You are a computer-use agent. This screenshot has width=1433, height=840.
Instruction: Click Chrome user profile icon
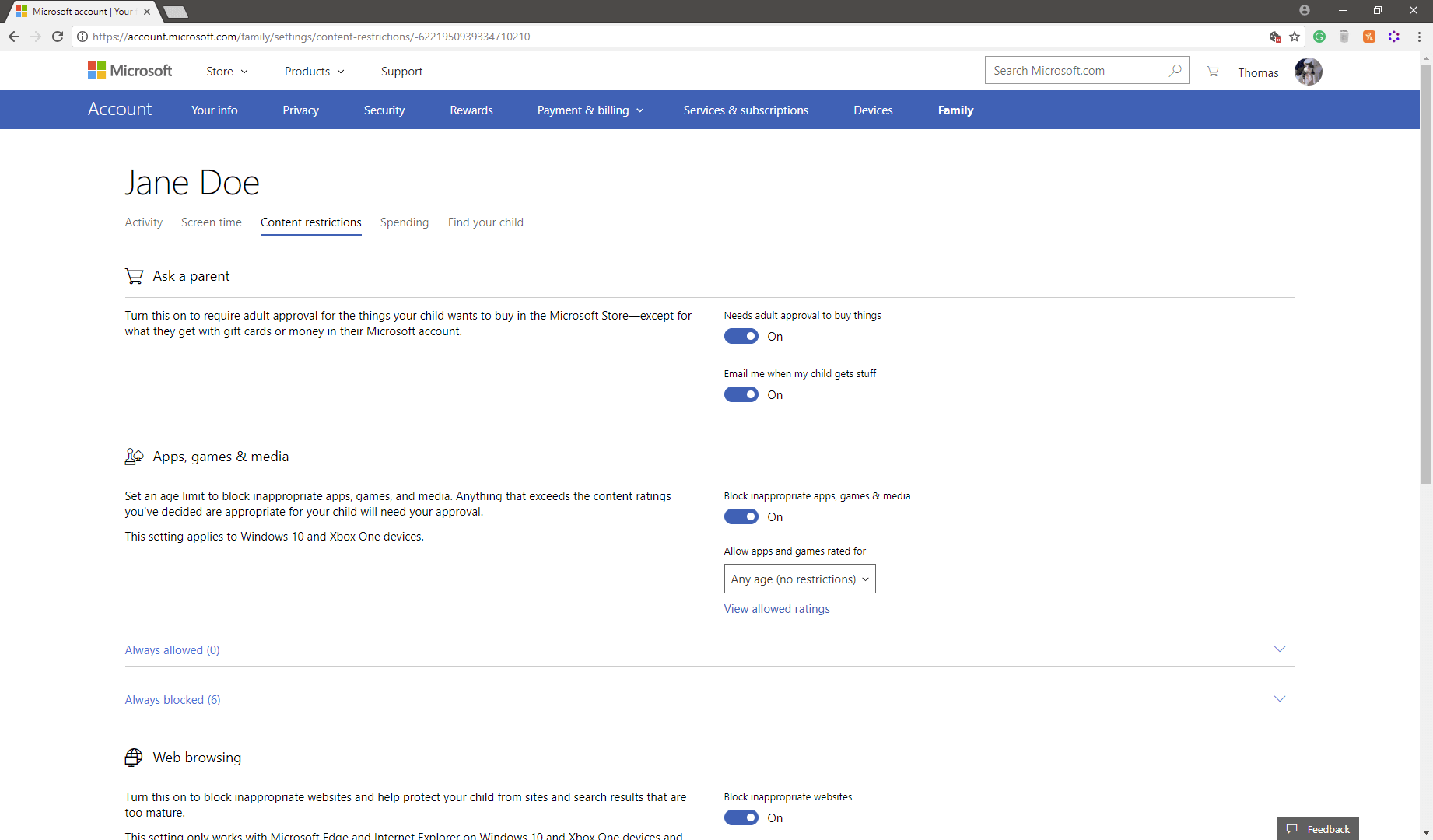pos(1305,10)
